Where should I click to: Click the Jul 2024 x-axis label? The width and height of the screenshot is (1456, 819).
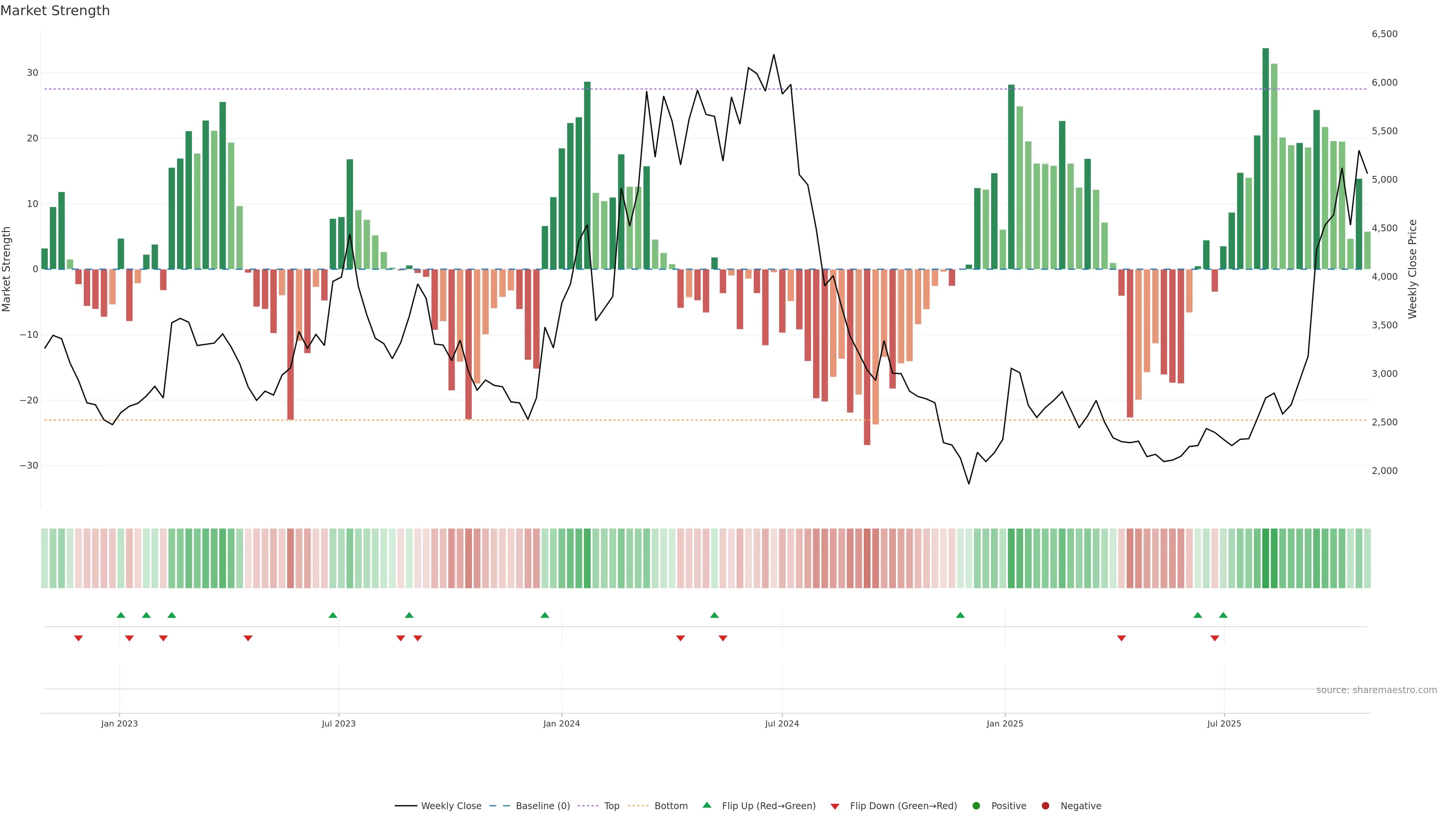[782, 723]
